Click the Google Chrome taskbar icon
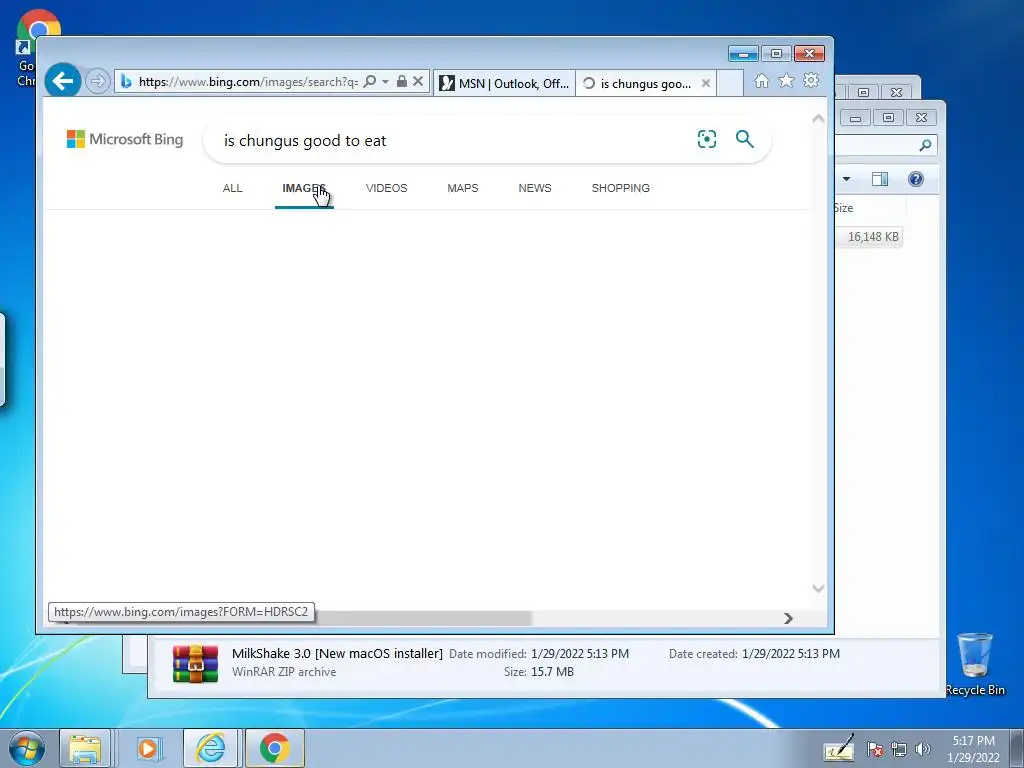The width and height of the screenshot is (1024, 768). (x=274, y=748)
